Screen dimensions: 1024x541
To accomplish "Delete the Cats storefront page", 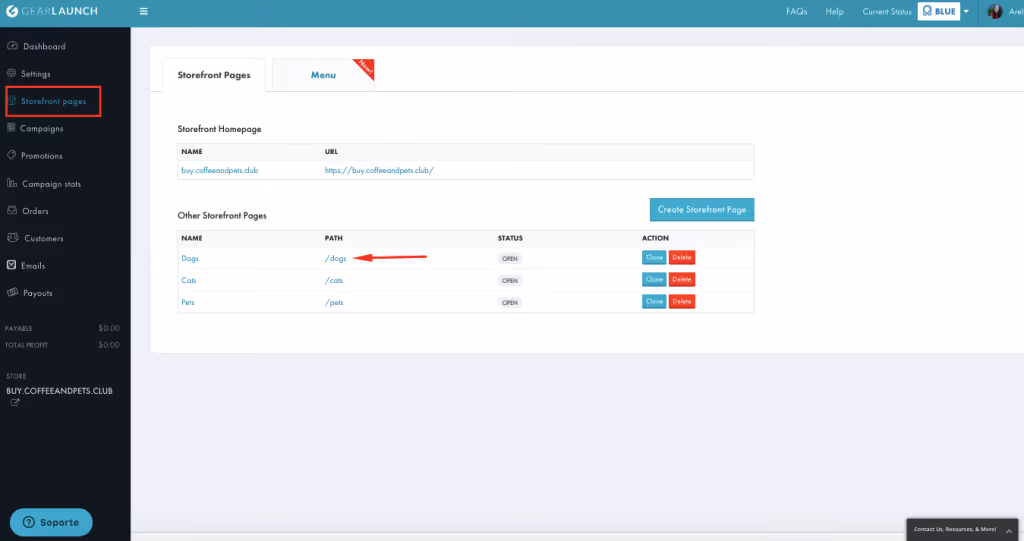I will 682,280.
